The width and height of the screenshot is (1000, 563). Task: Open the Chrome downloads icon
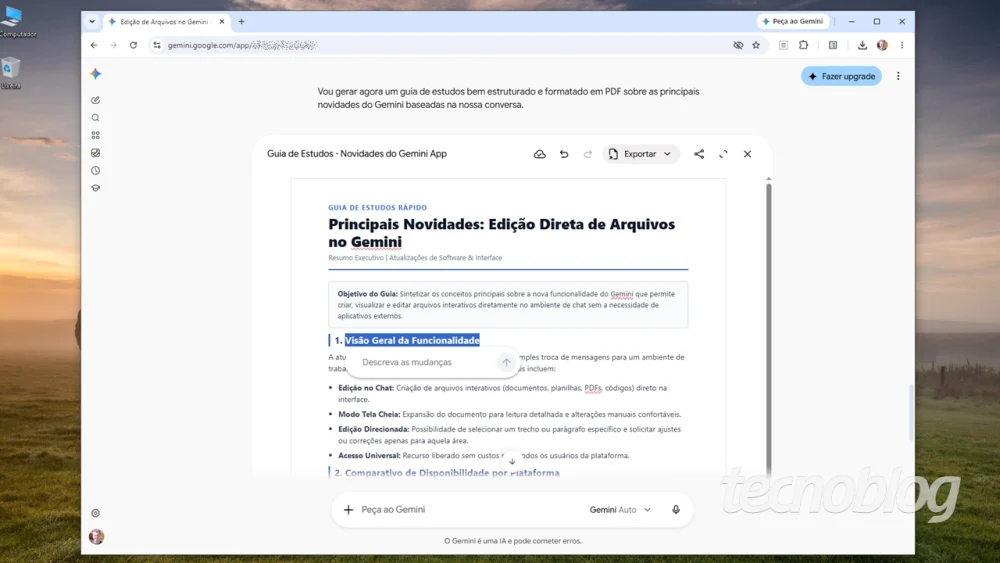[862, 45]
